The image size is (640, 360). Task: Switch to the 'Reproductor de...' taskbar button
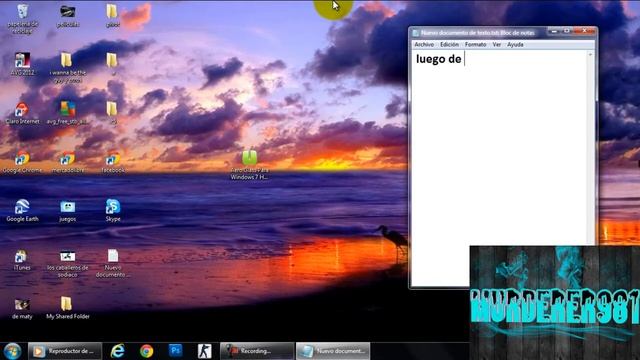(x=64, y=351)
